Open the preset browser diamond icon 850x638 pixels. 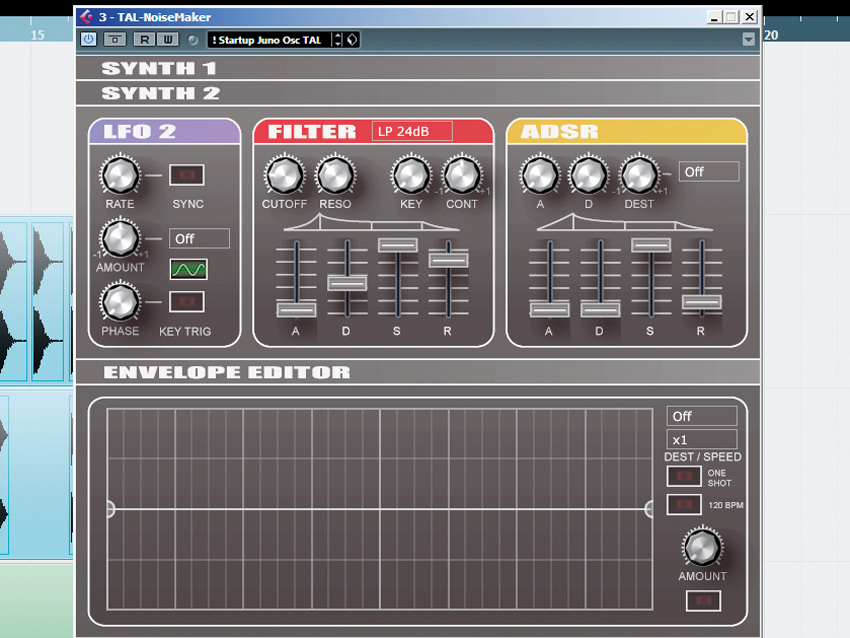(352, 40)
